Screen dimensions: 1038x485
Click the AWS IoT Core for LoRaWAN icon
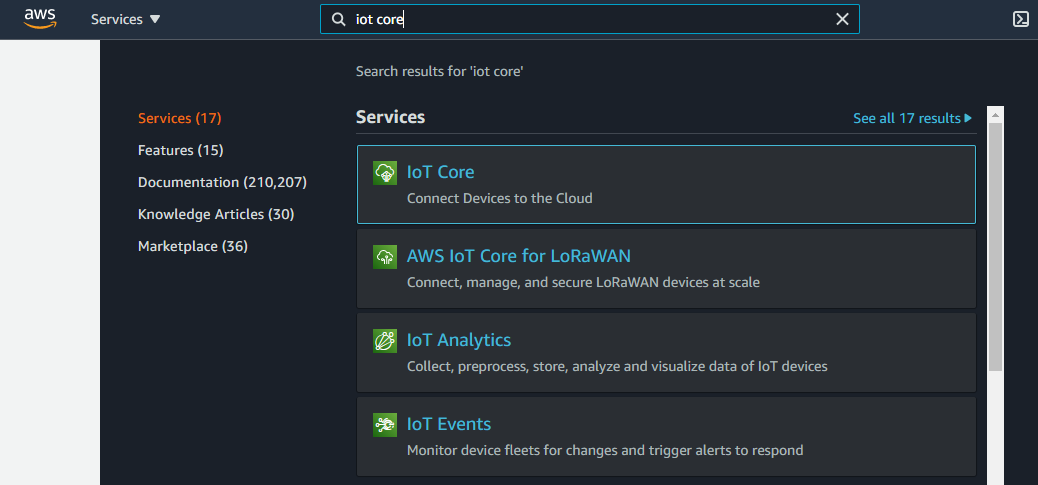(385, 257)
